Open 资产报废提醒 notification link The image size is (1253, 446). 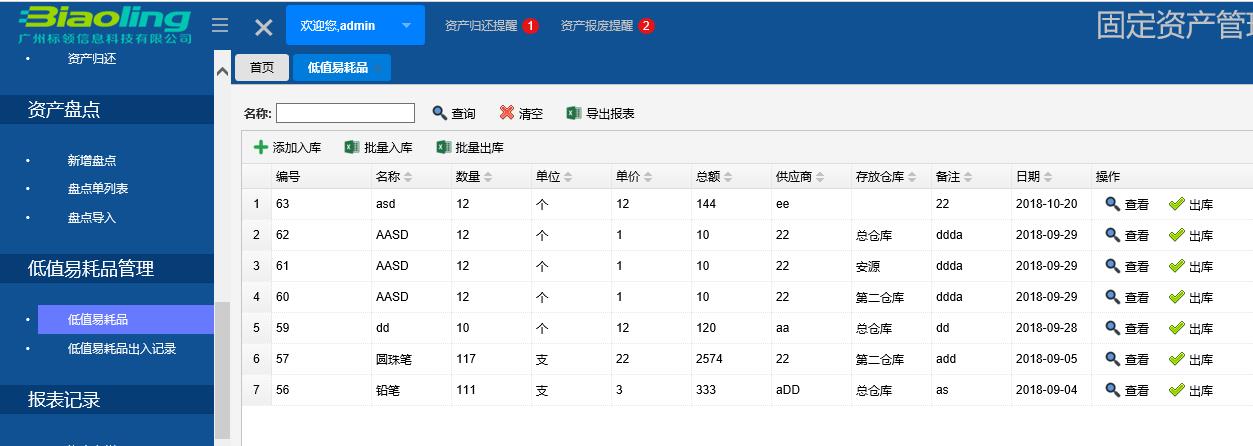pos(597,26)
